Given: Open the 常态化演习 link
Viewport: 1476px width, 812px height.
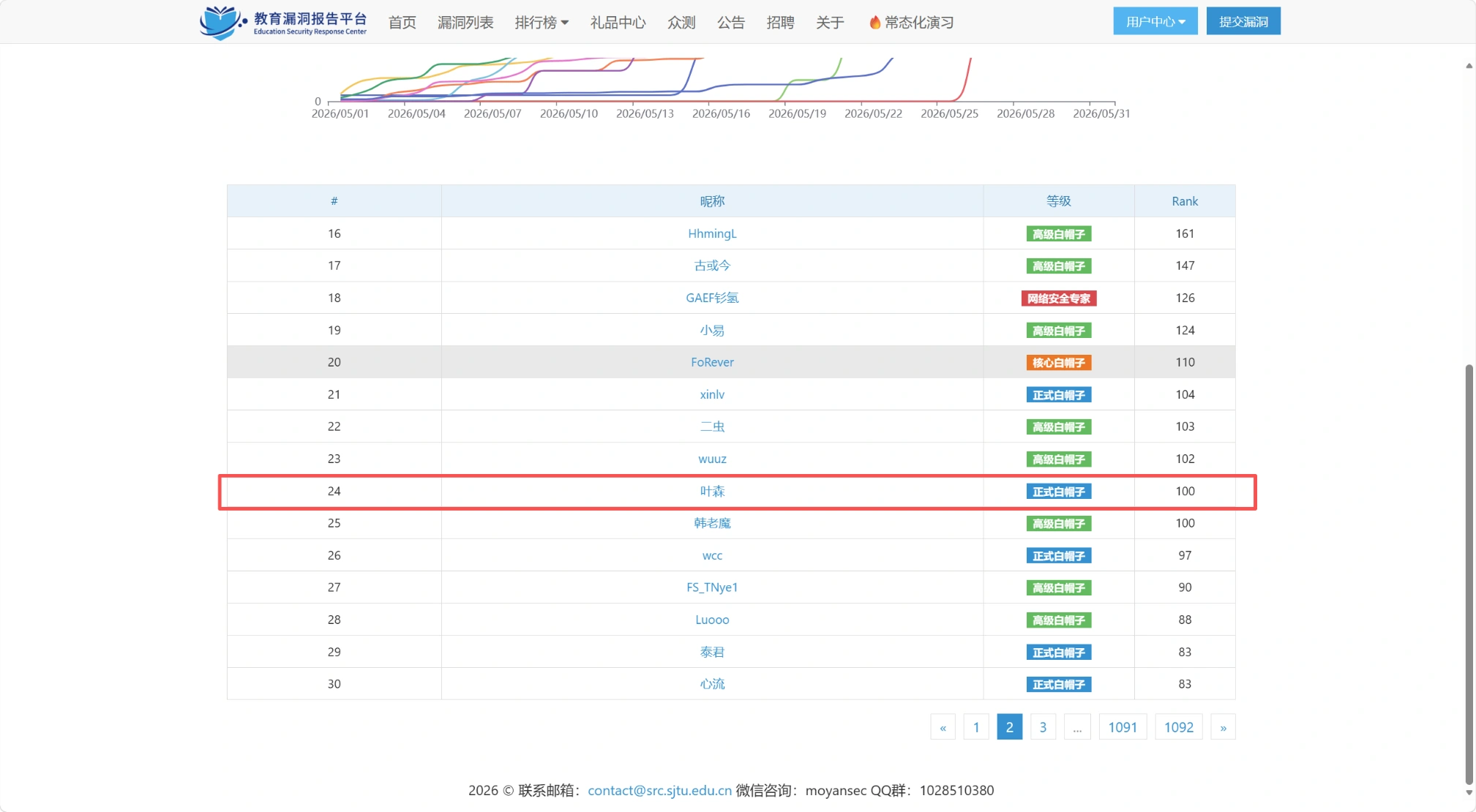Looking at the screenshot, I should [919, 23].
